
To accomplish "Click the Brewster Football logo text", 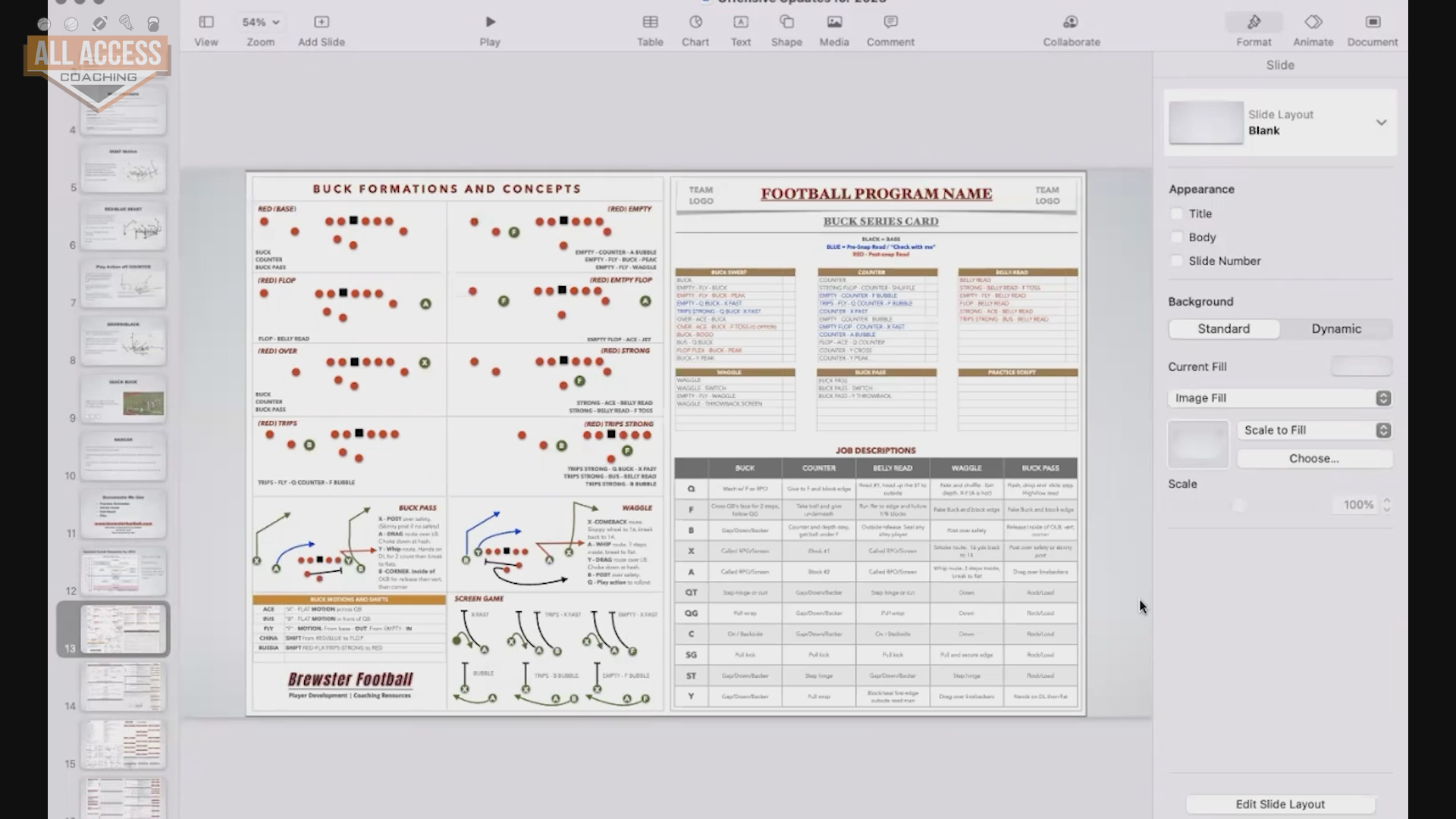I will tap(350, 679).
